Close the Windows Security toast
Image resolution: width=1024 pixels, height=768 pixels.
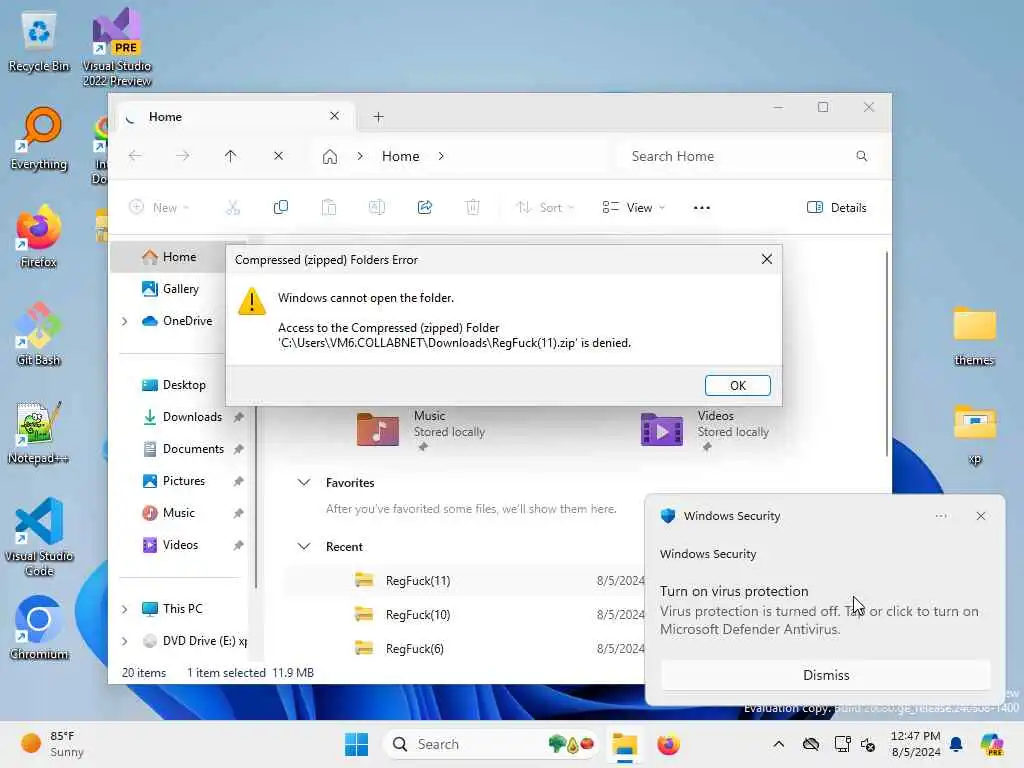tap(980, 516)
